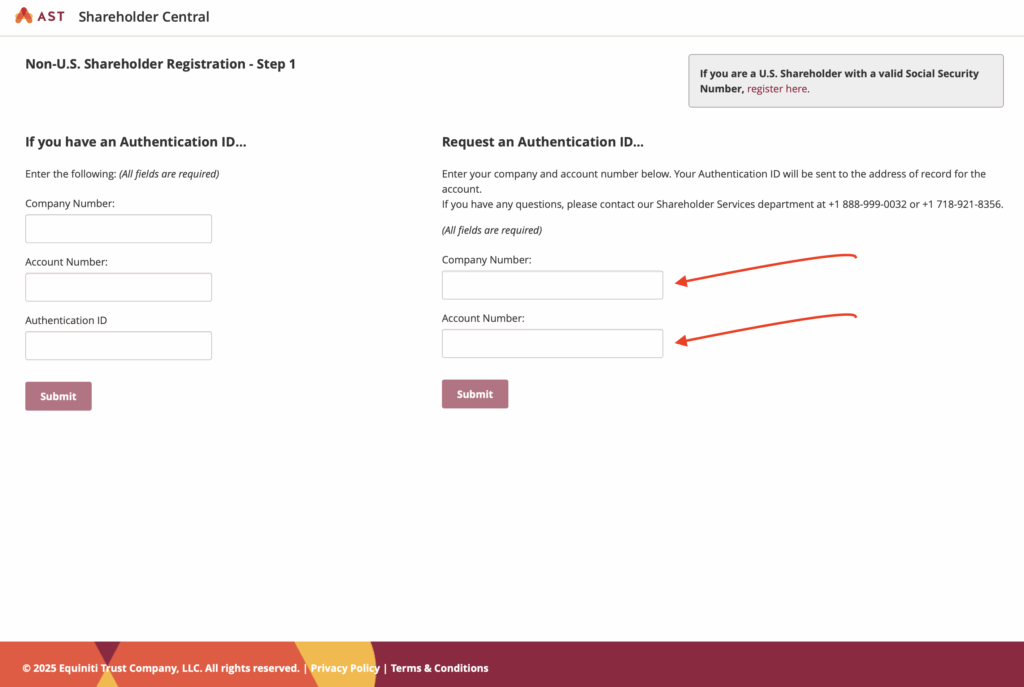1024x687 pixels.
Task: Click the 'Request an Authentication ID...' heading
Action: [543, 142]
